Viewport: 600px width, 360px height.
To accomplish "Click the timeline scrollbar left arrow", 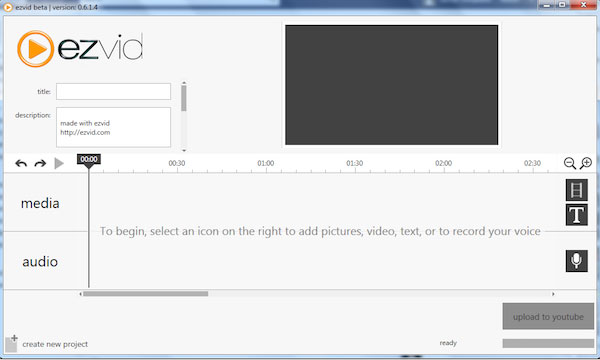I will pyautogui.click(x=80, y=294).
